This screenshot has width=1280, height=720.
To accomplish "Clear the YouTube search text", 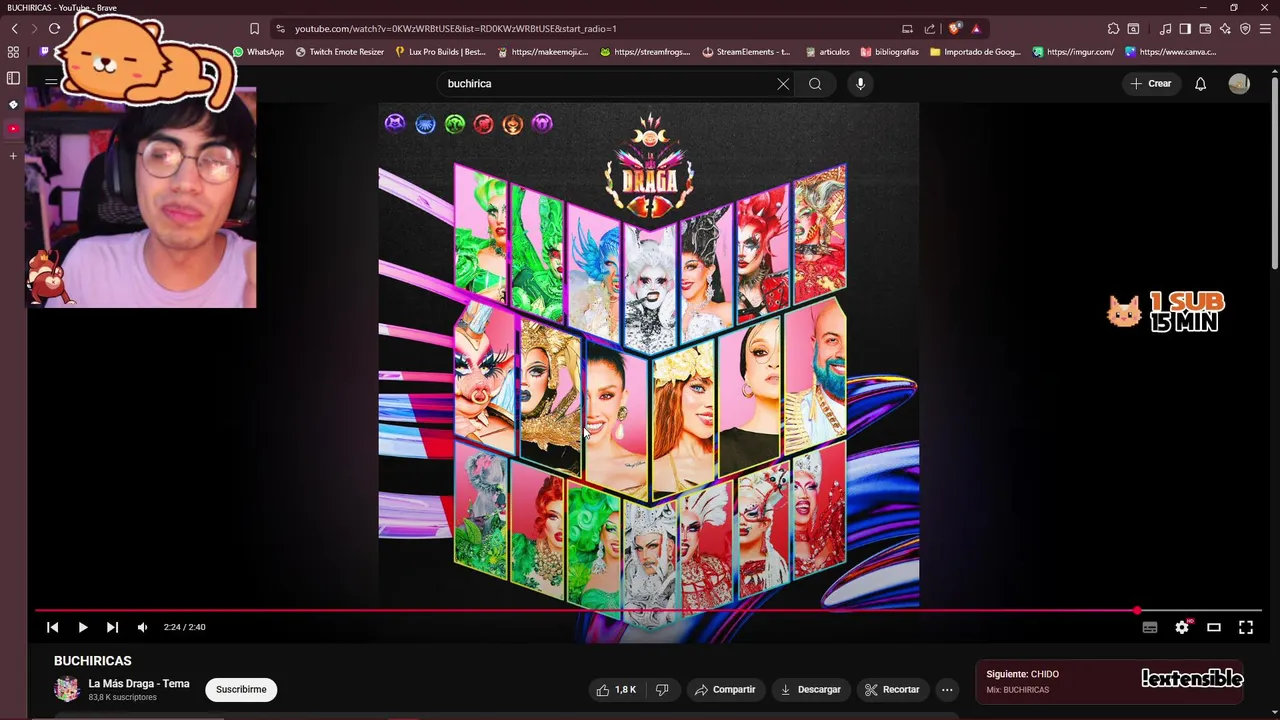I will (783, 84).
